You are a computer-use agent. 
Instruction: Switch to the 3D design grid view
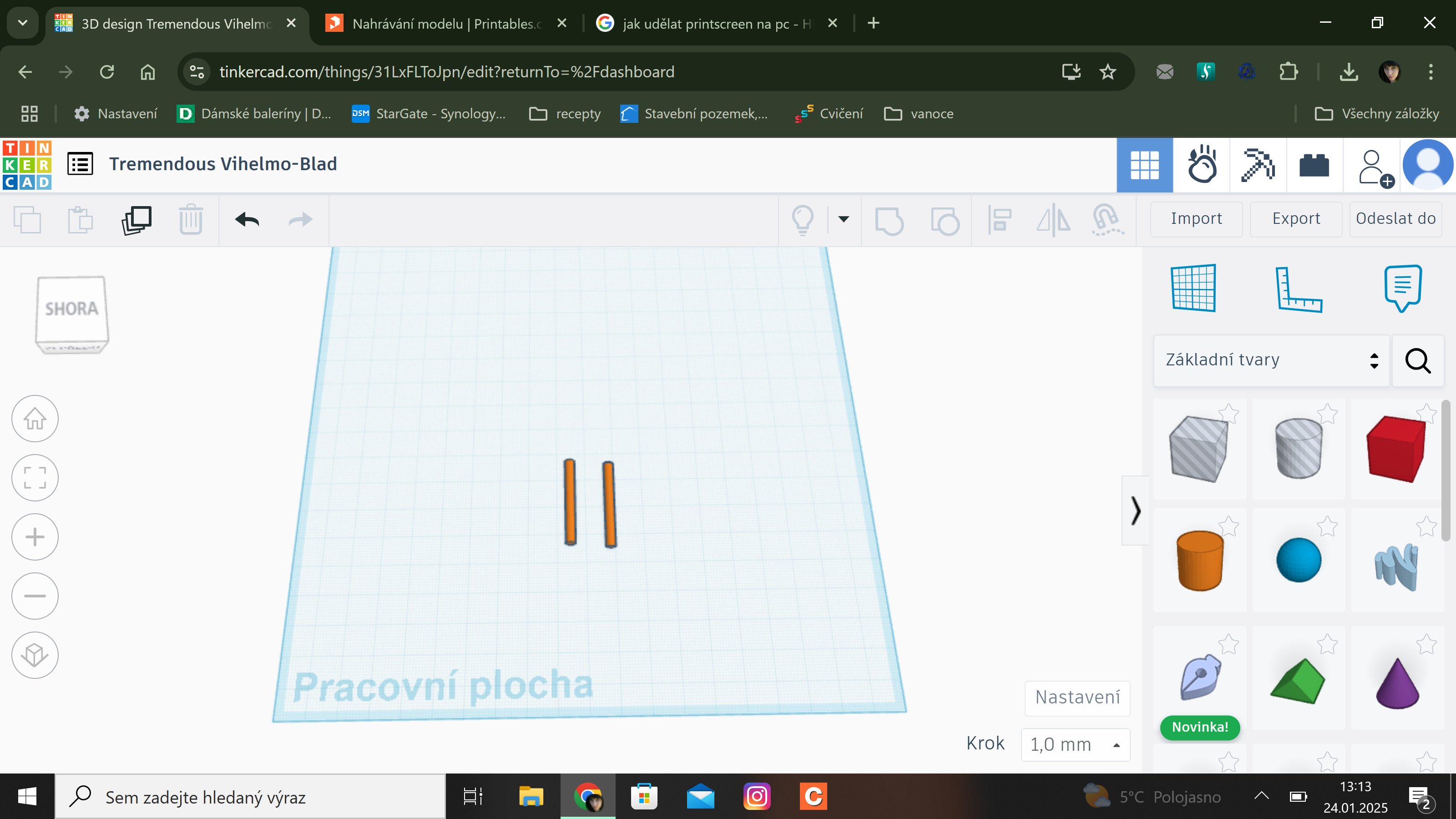coord(1145,165)
